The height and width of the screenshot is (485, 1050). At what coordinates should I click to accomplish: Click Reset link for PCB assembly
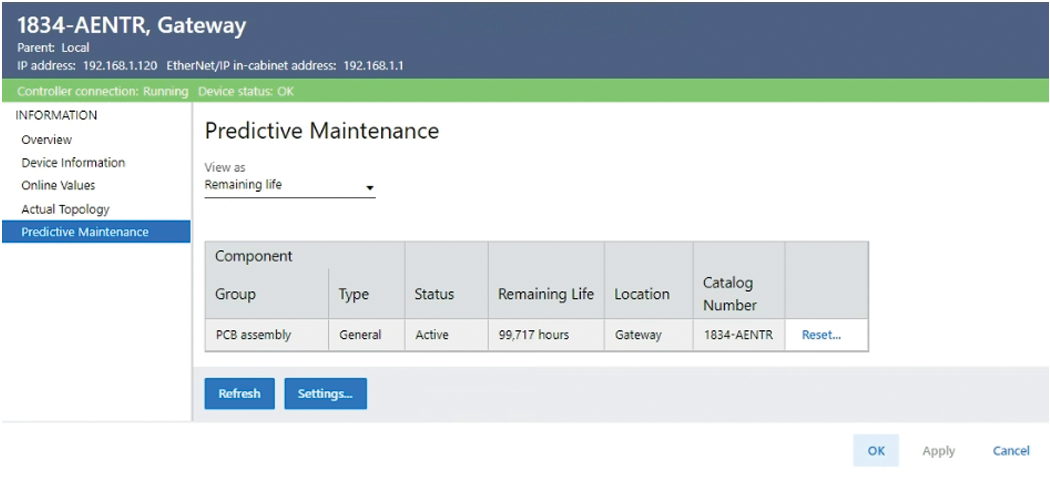point(821,335)
